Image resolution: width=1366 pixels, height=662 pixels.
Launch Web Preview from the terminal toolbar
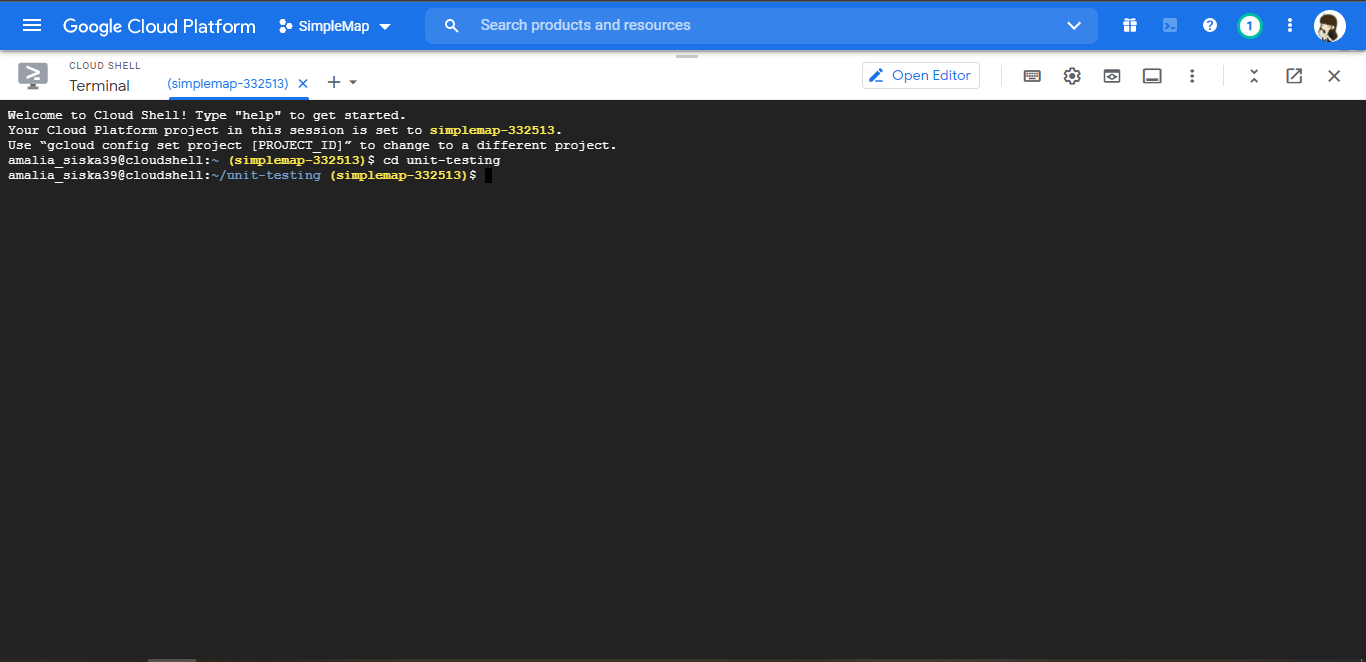1111,75
